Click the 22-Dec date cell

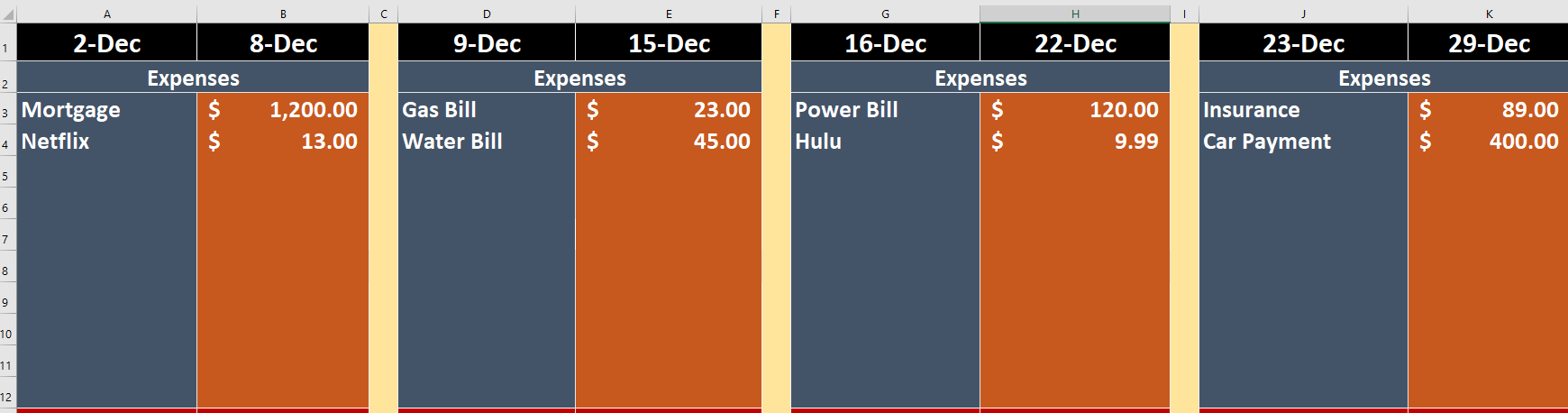[1075, 42]
